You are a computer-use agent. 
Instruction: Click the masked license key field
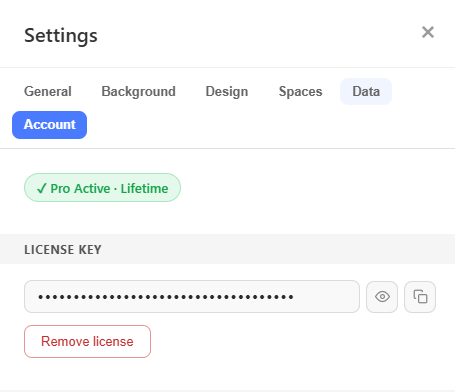click(x=192, y=297)
